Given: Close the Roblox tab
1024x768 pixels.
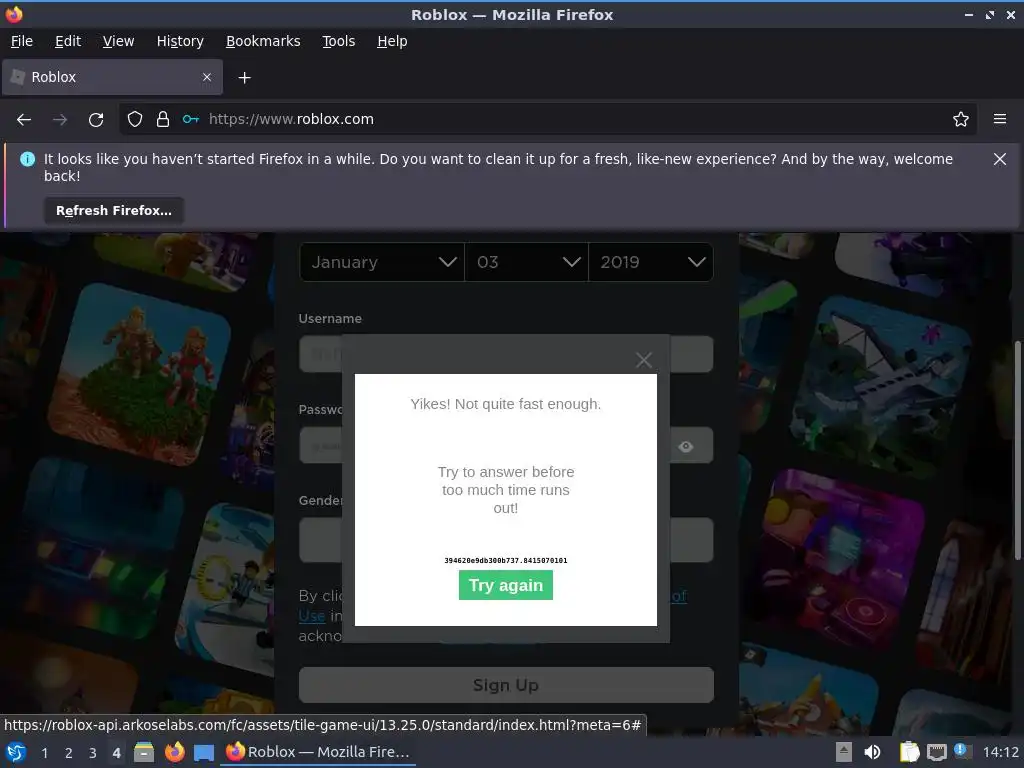Looking at the screenshot, I should point(207,77).
